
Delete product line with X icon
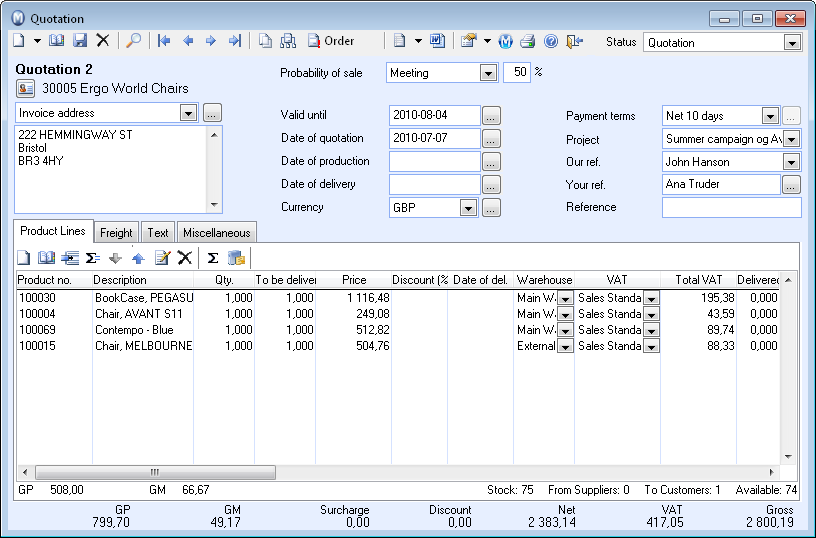point(184,258)
